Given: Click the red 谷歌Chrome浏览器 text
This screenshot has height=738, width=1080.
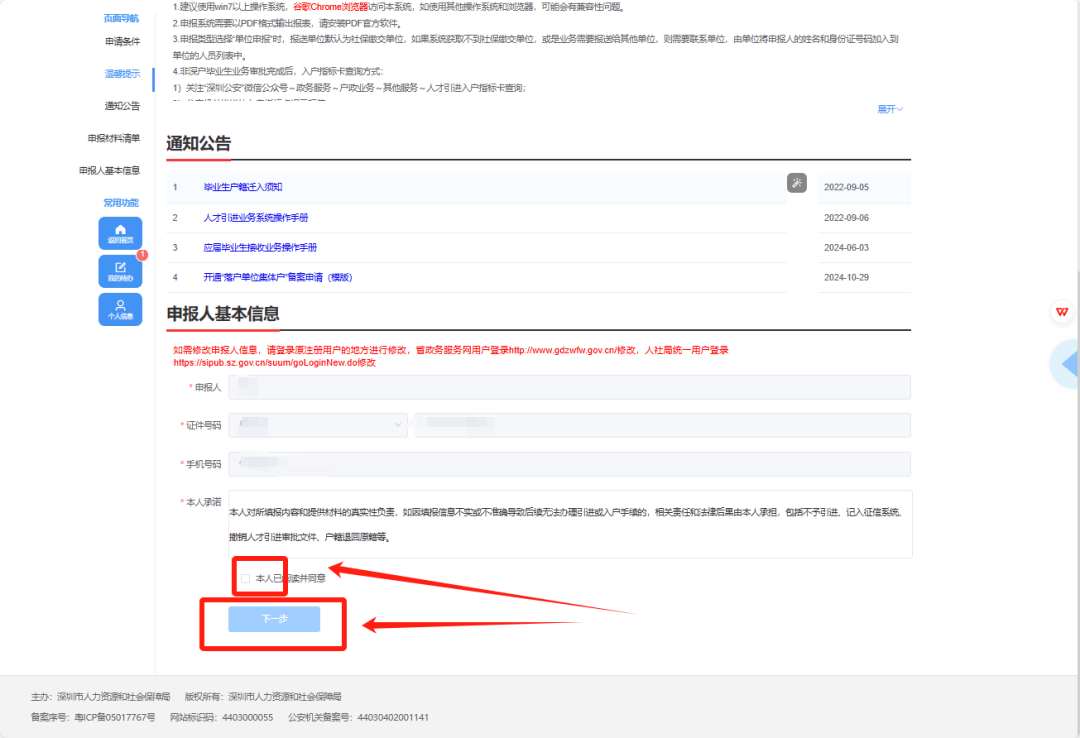Looking at the screenshot, I should click(x=331, y=7).
